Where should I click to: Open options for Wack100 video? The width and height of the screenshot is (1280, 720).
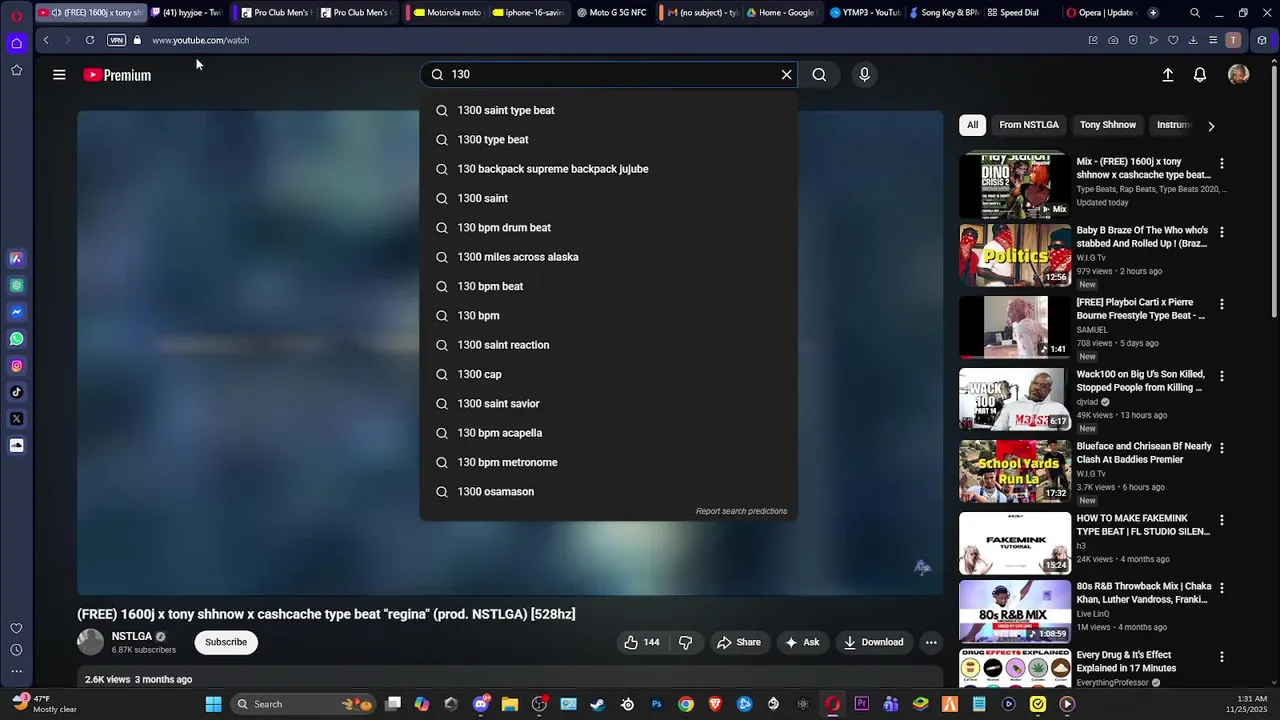tap(1221, 376)
